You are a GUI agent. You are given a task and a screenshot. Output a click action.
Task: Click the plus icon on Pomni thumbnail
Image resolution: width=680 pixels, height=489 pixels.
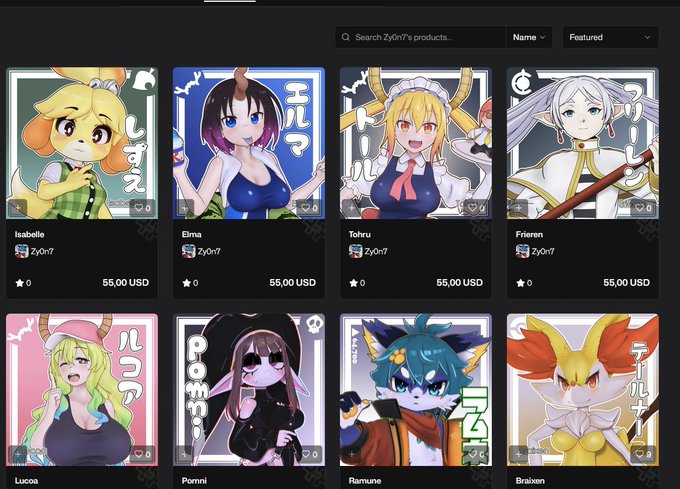185,454
